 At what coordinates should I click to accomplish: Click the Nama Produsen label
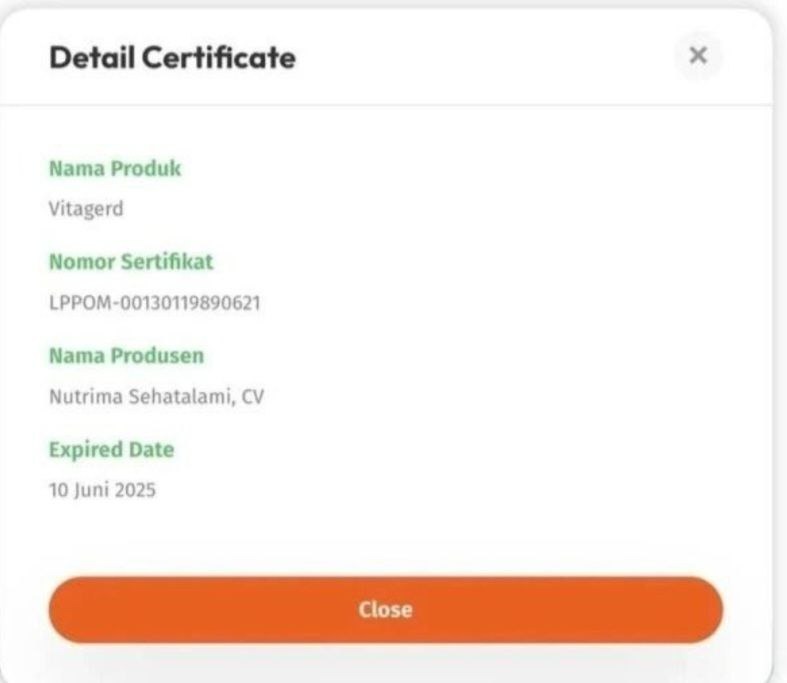pos(126,356)
